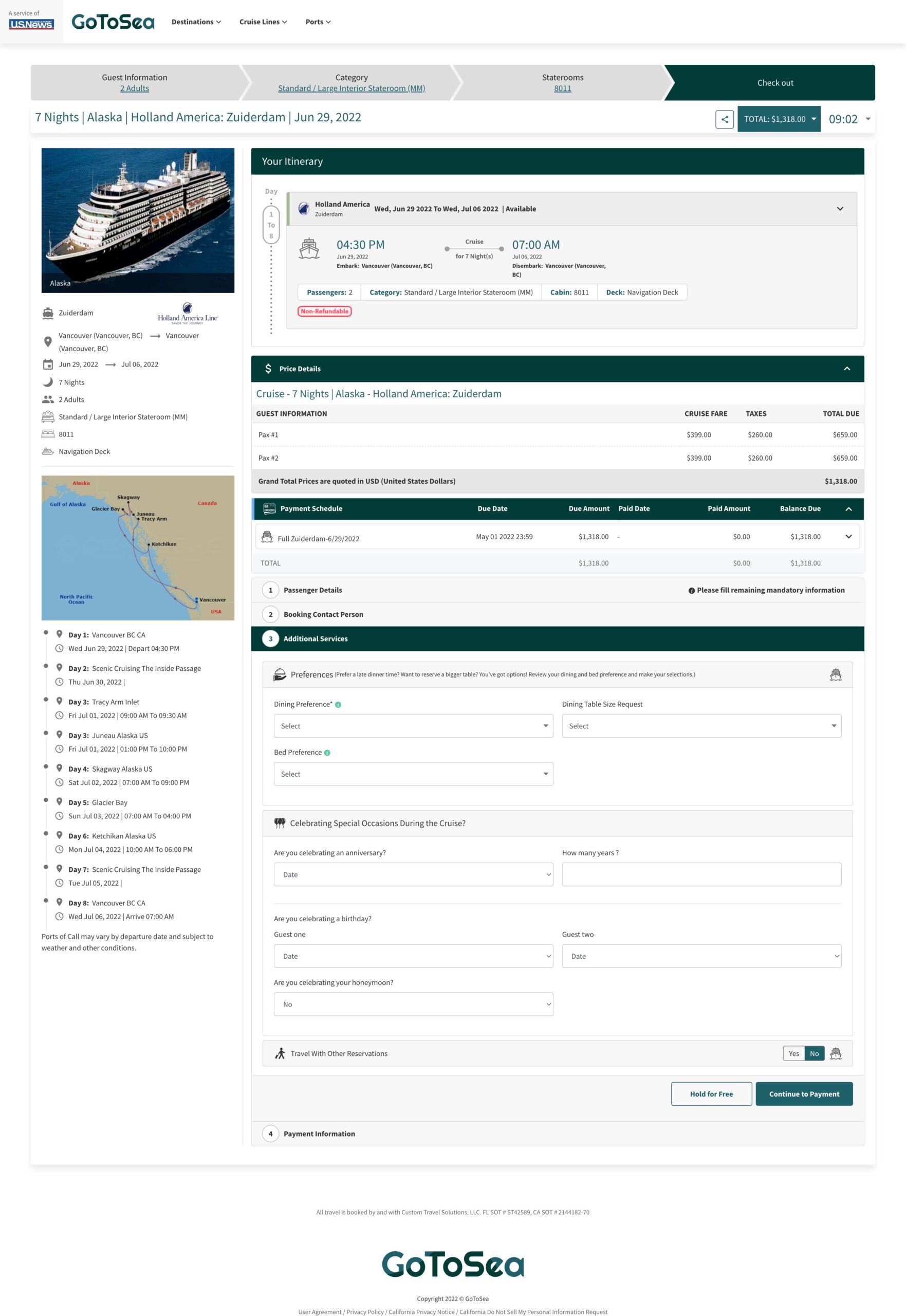Open the Payment Information step

tap(558, 1133)
